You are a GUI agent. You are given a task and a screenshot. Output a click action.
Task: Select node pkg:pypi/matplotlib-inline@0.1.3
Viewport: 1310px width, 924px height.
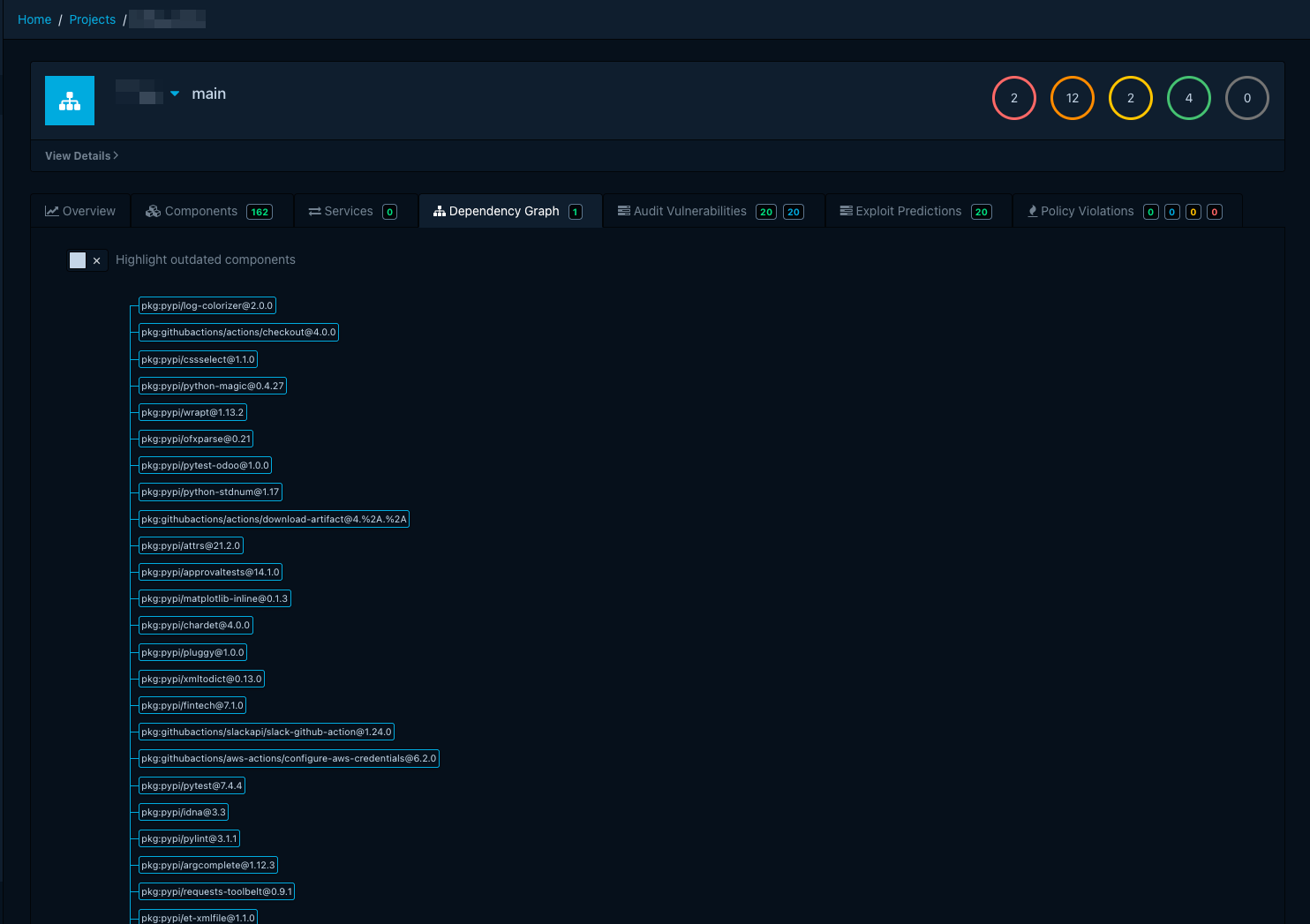tap(215, 598)
